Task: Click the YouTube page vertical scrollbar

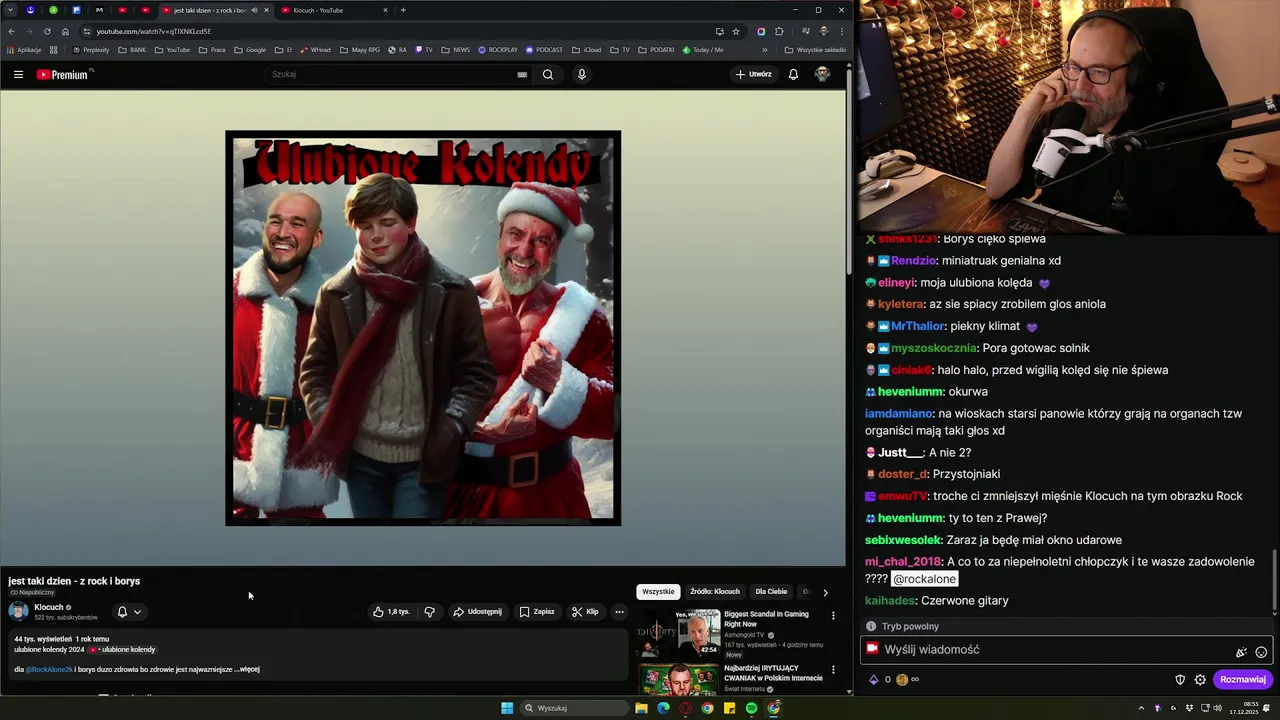Action: coord(849,170)
